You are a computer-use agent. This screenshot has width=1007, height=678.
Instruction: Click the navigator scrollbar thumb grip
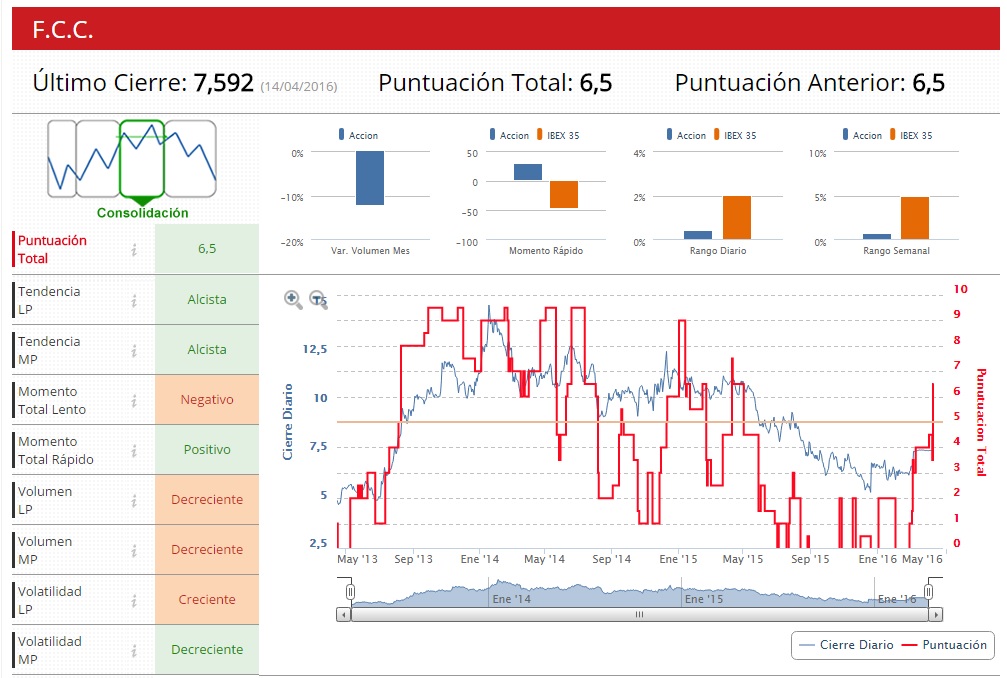point(640,614)
